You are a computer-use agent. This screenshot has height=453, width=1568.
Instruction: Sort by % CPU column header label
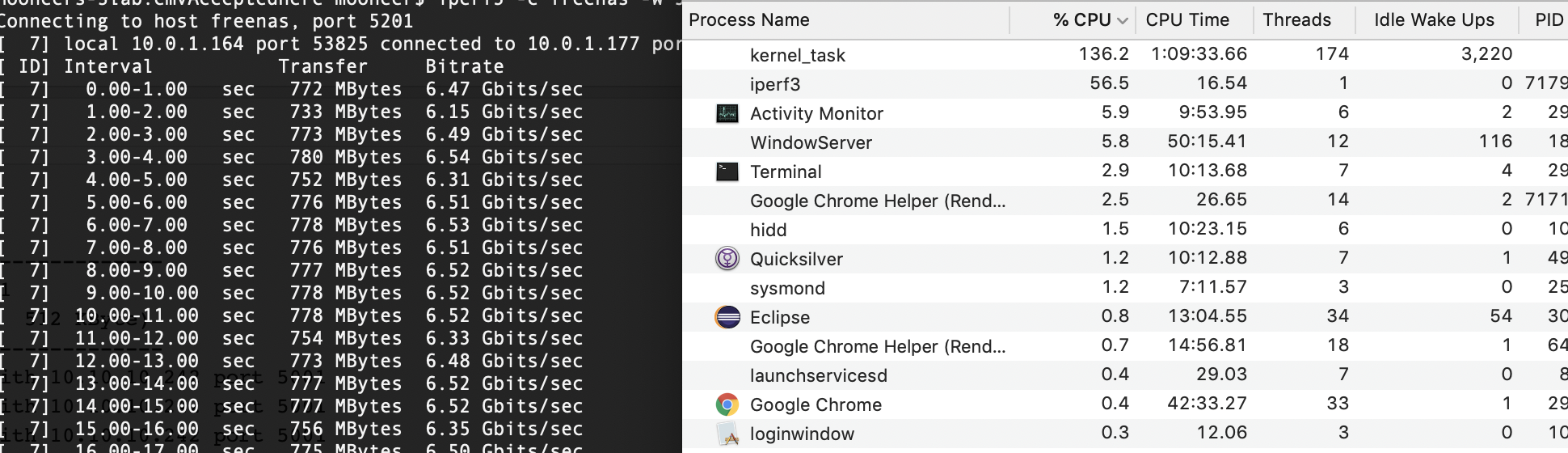1081,20
